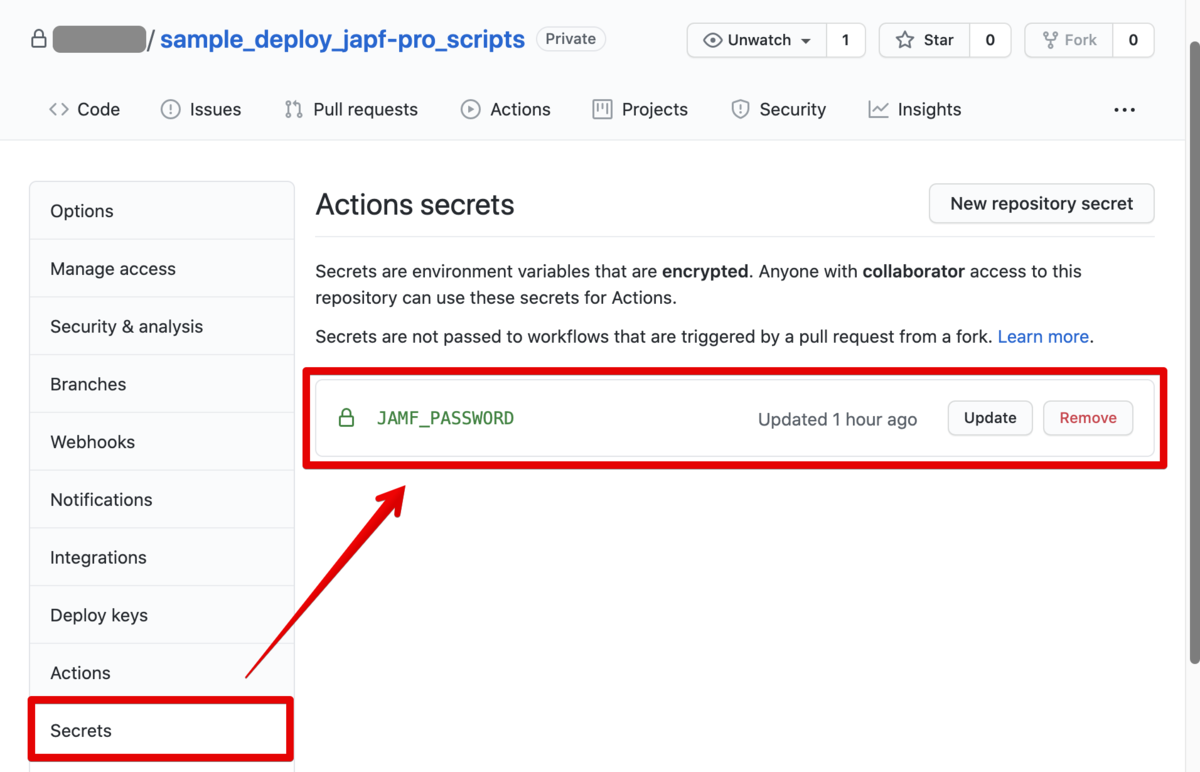Viewport: 1200px width, 772px height.
Task: Click the Fork button
Action: pos(1069,40)
